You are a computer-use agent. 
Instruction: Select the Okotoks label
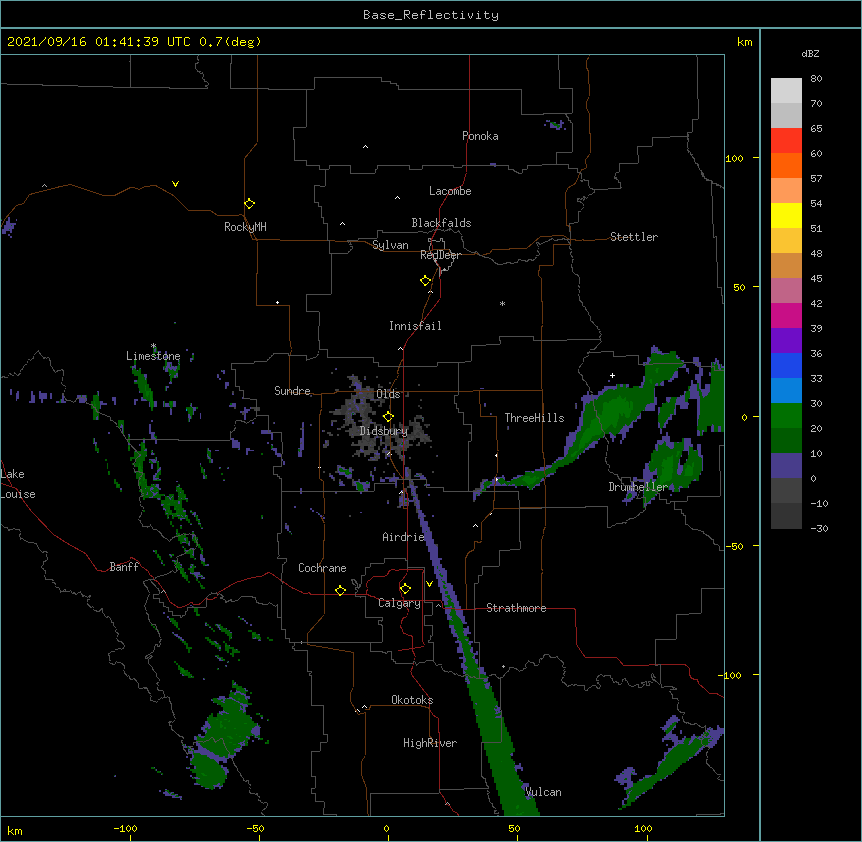pos(412,700)
